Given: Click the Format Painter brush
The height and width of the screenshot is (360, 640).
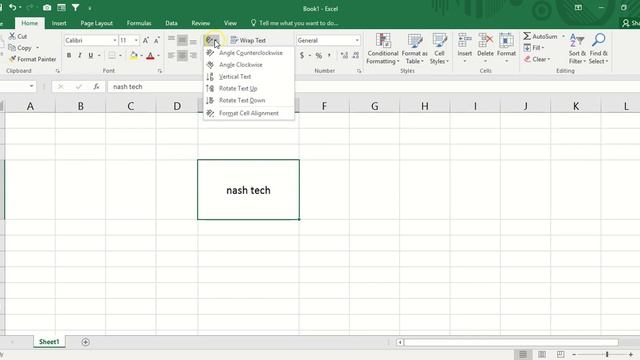Looking at the screenshot, I should 12,59.
